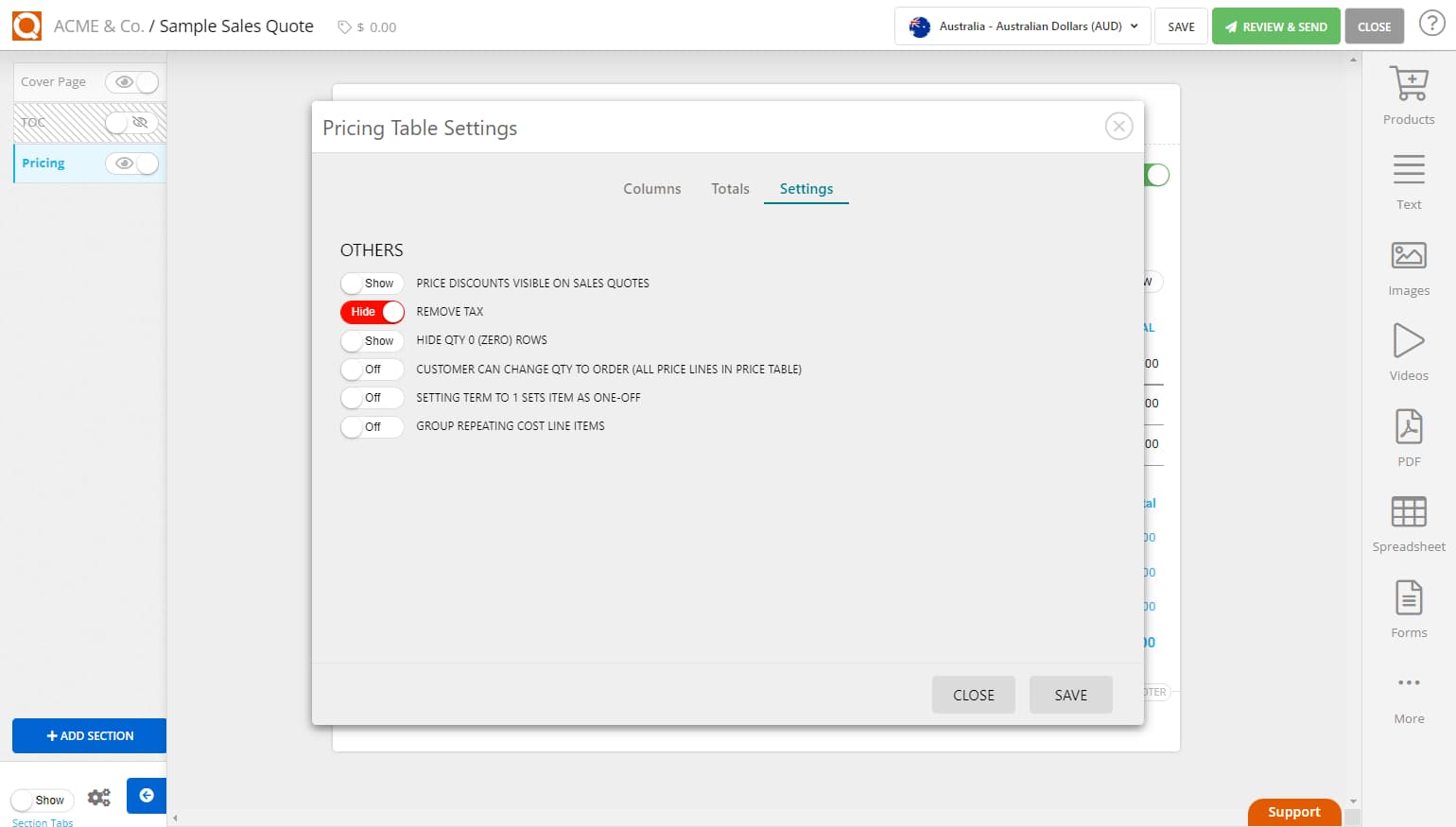This screenshot has width=1456, height=827.
Task: Turn on 'Customer can change qty to order'
Action: (372, 369)
